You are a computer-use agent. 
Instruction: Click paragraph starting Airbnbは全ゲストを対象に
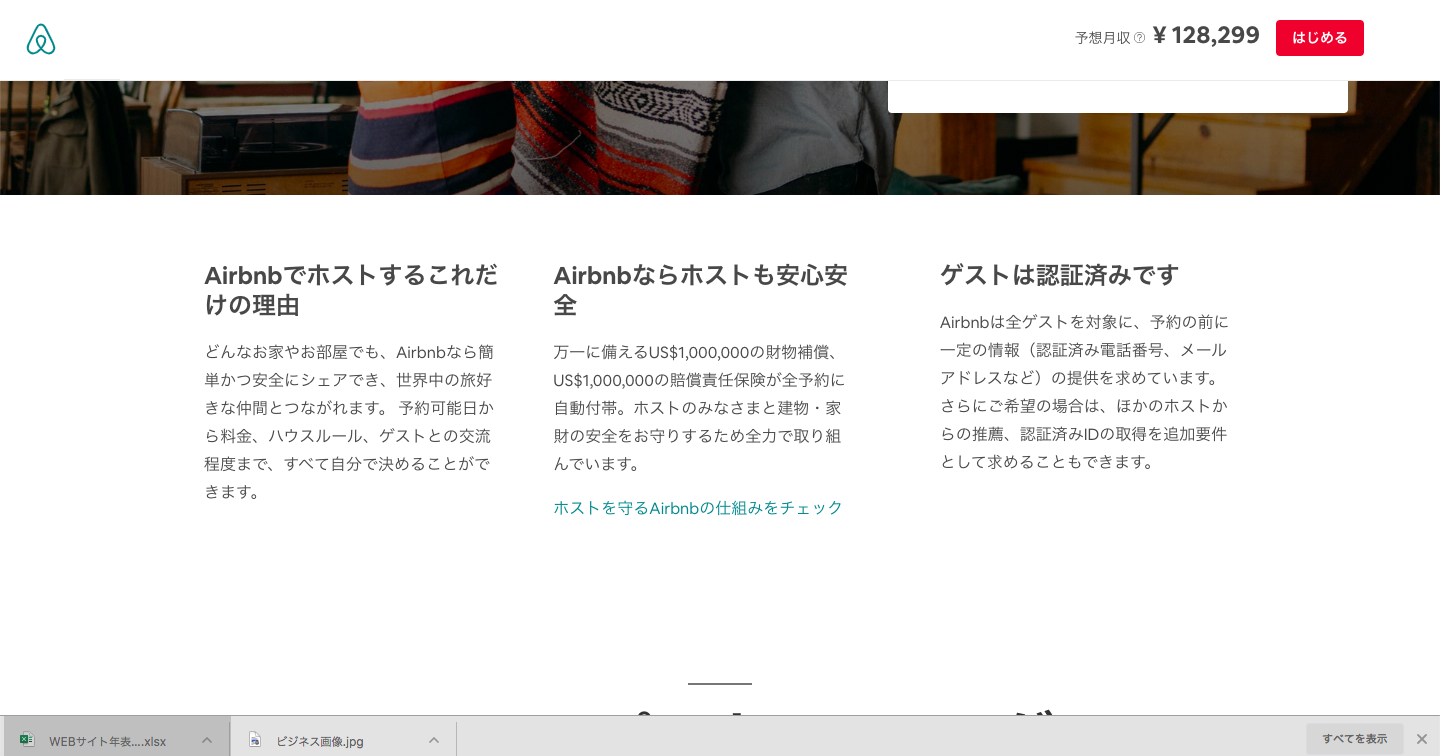[x=1085, y=392]
